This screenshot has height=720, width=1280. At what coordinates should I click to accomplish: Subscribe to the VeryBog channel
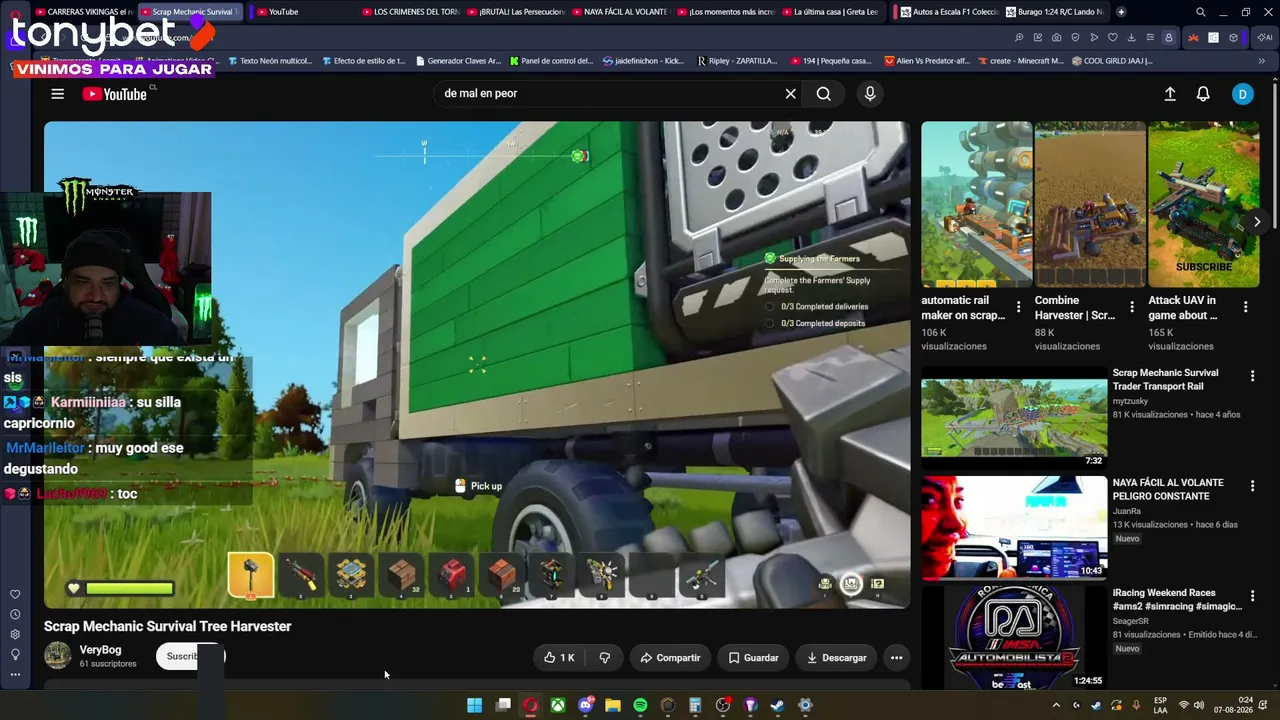click(190, 657)
